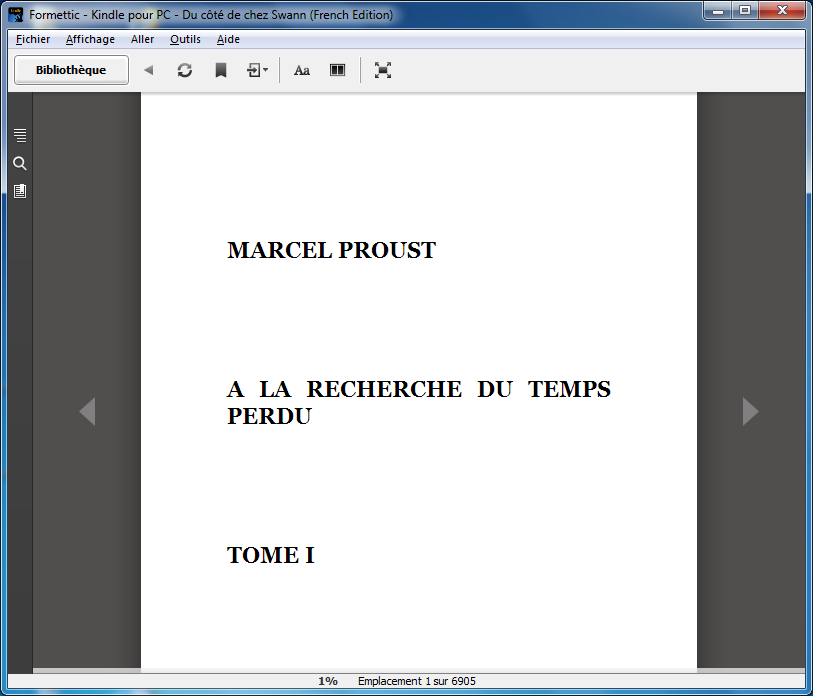Sync with the refresh icon
The width and height of the screenshot is (813, 696).
tap(185, 70)
